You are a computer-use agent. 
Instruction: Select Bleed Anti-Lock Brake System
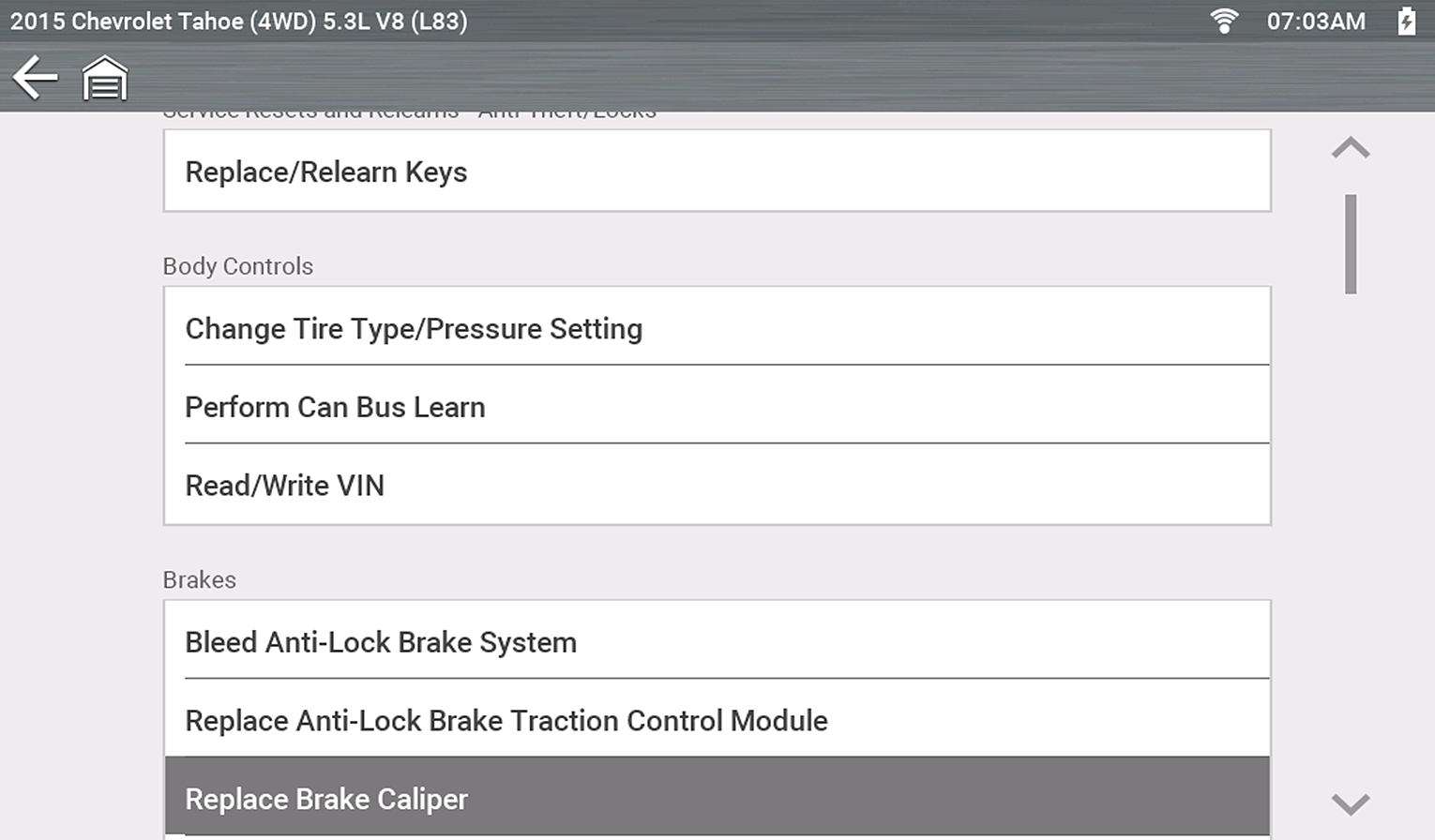pyautogui.click(x=717, y=641)
